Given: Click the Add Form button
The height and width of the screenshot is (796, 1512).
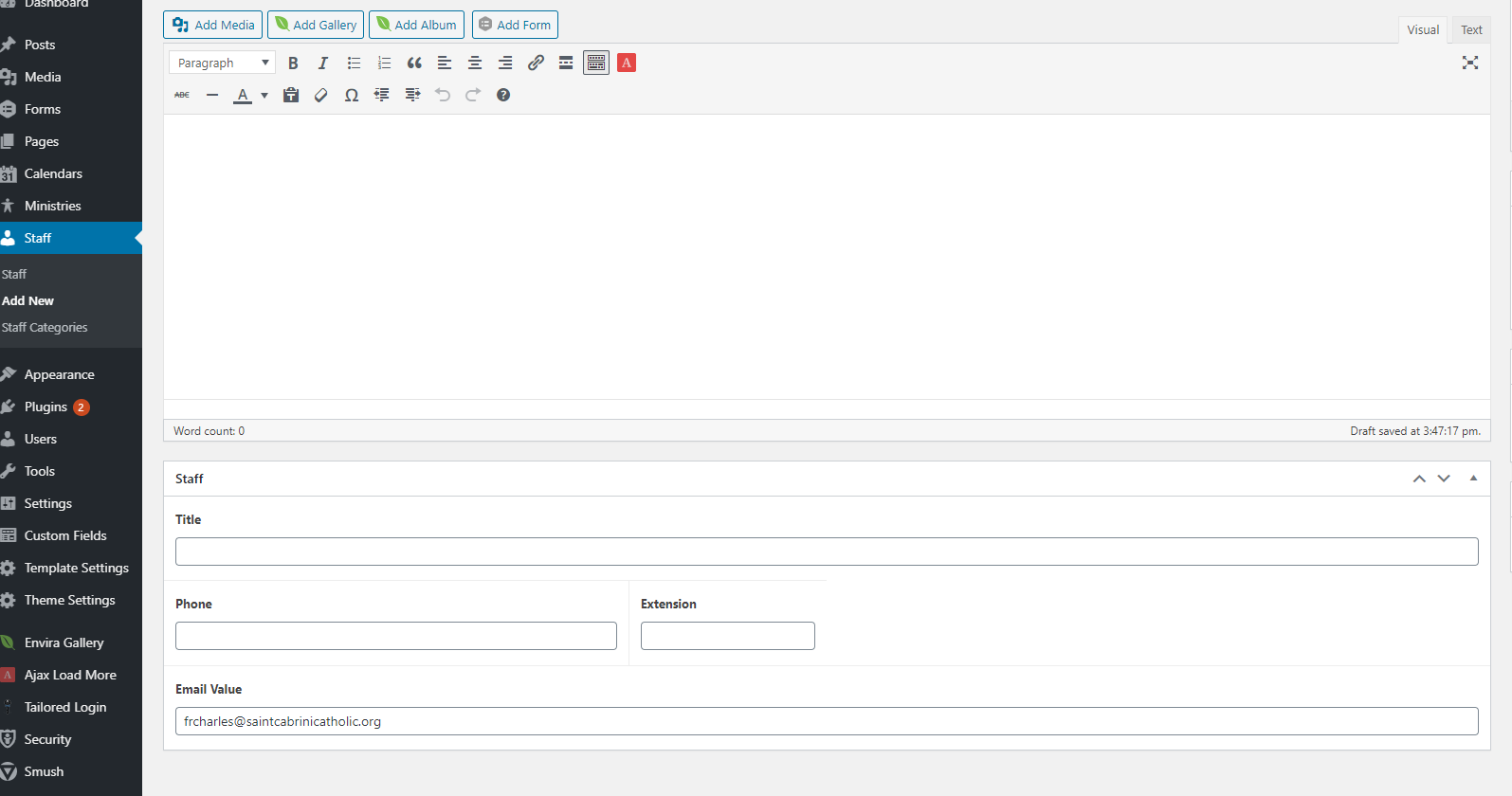Looking at the screenshot, I should click(x=515, y=26).
